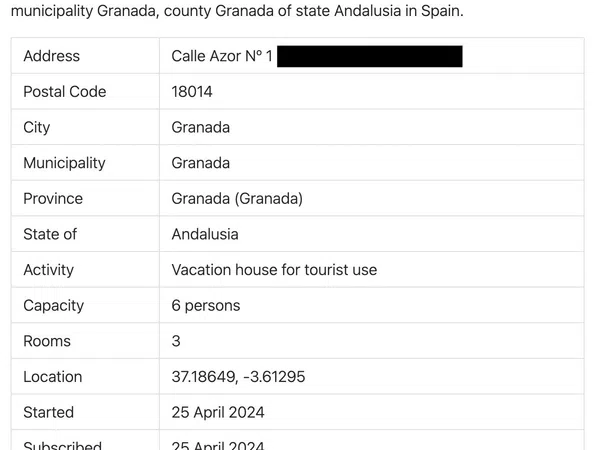Click the Rooms value '3'
600x450 pixels.
click(176, 341)
